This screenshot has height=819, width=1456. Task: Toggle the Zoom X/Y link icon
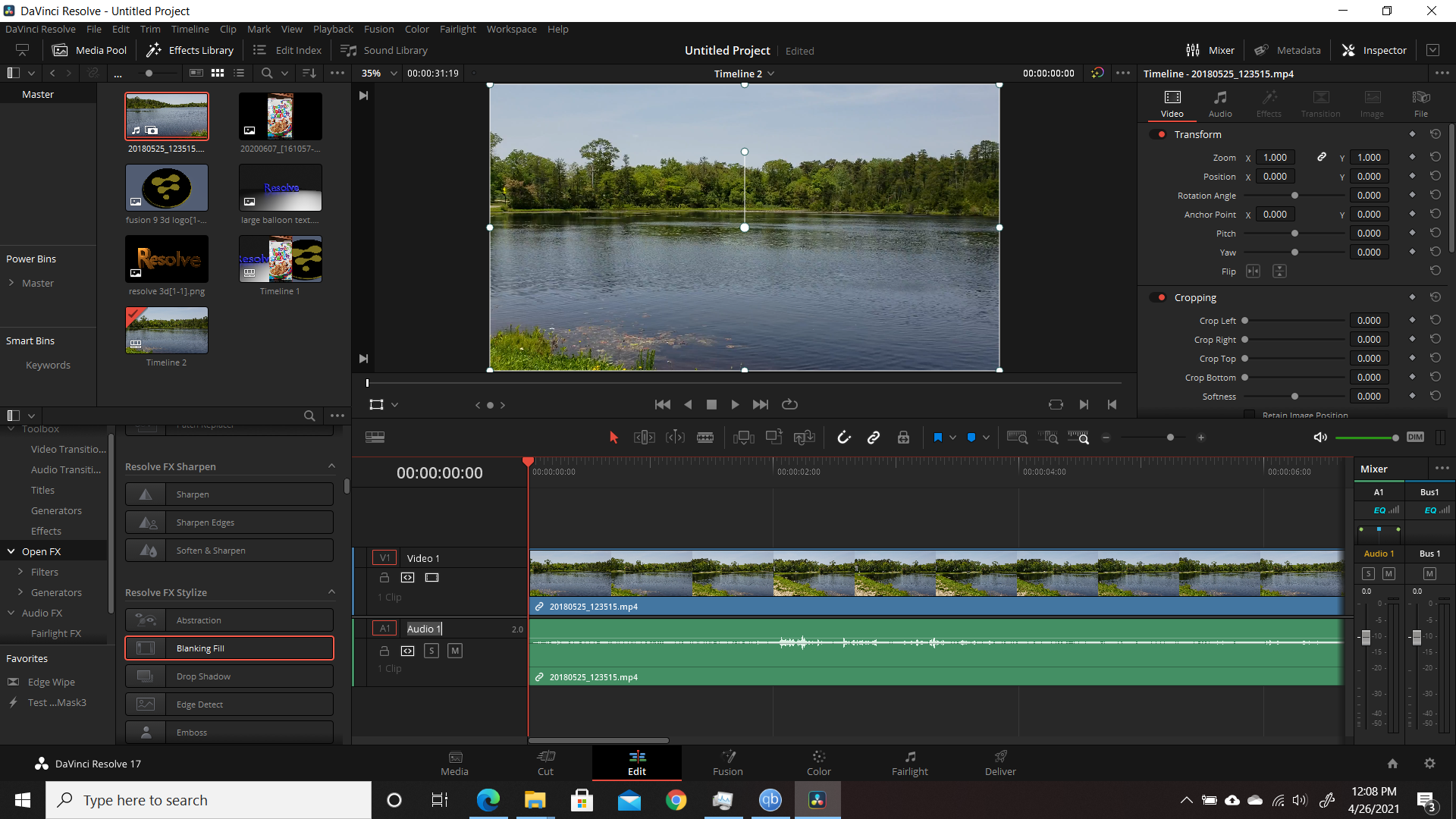point(1322,157)
